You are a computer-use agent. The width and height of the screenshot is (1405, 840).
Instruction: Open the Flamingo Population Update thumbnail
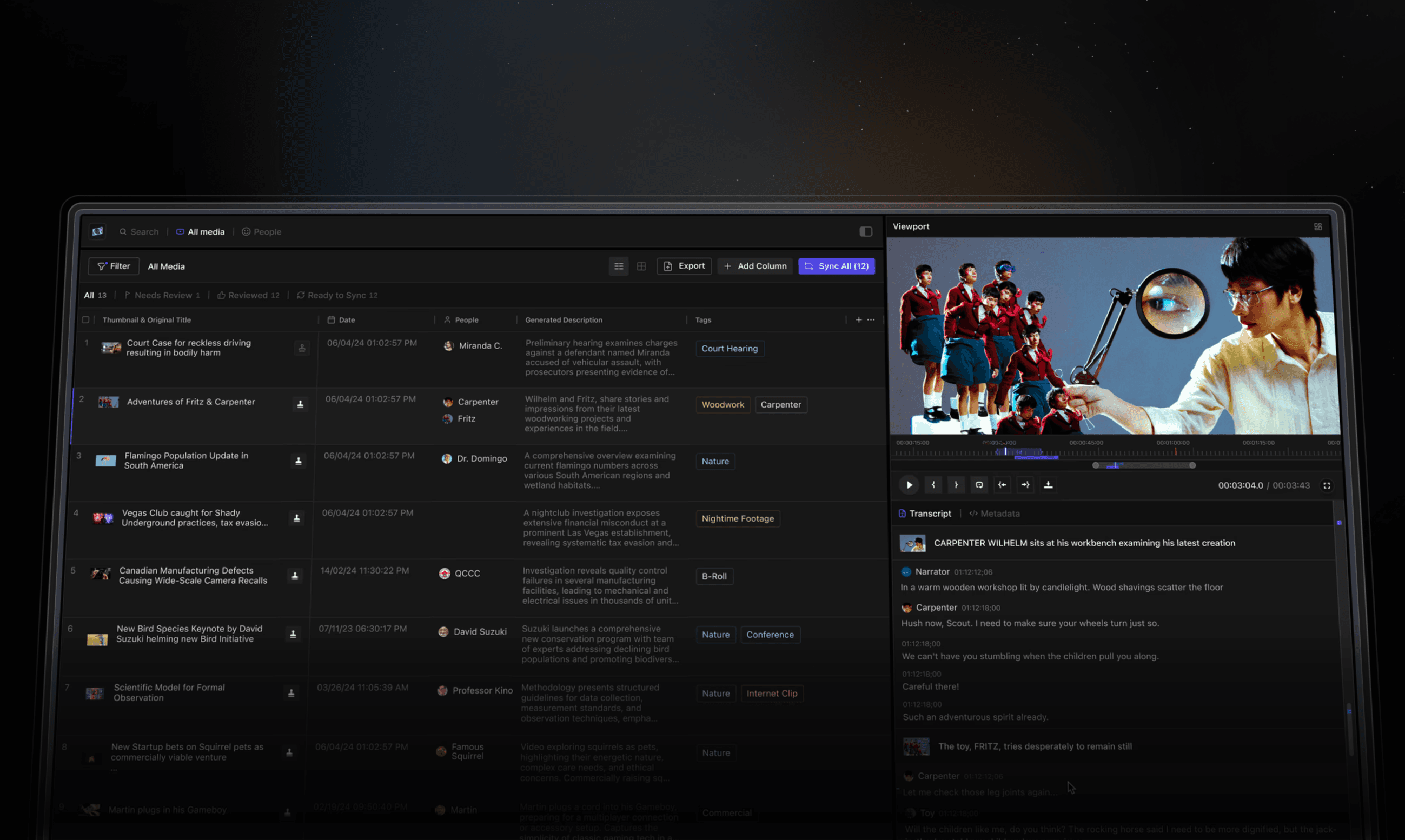[x=106, y=460]
